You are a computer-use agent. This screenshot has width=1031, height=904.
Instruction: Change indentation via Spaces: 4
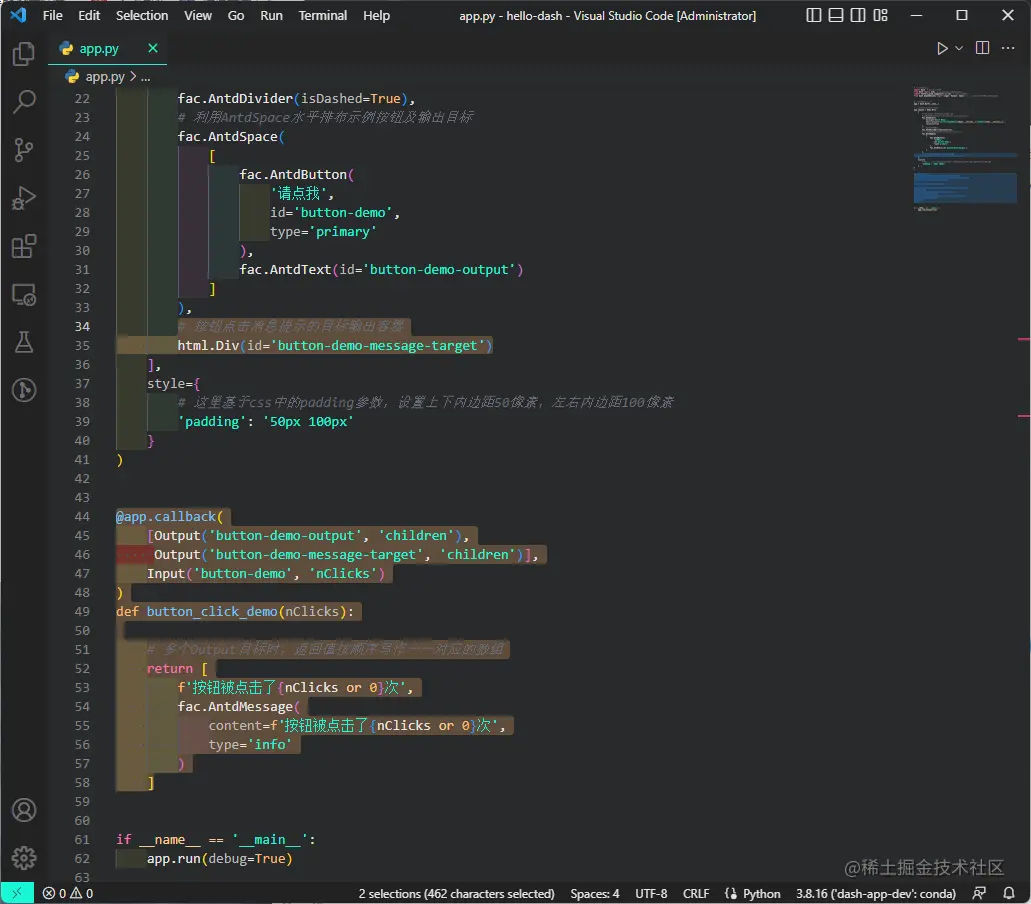[594, 893]
